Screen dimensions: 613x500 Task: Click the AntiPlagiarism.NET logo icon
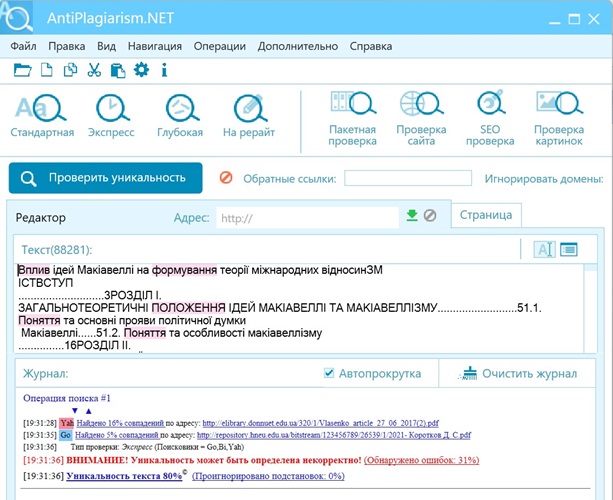click(x=17, y=17)
